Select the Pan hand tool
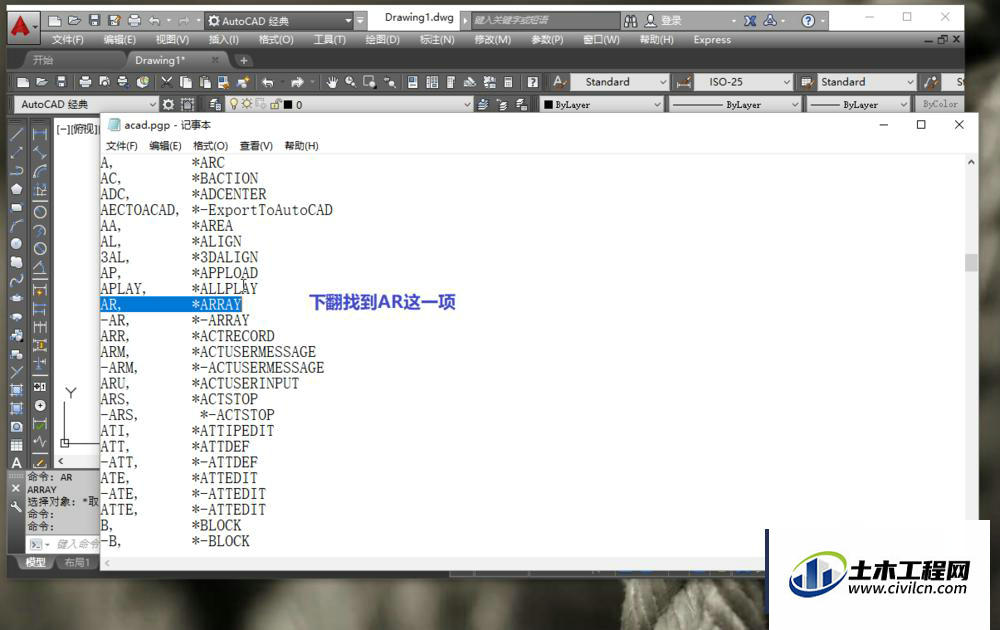 [x=332, y=82]
